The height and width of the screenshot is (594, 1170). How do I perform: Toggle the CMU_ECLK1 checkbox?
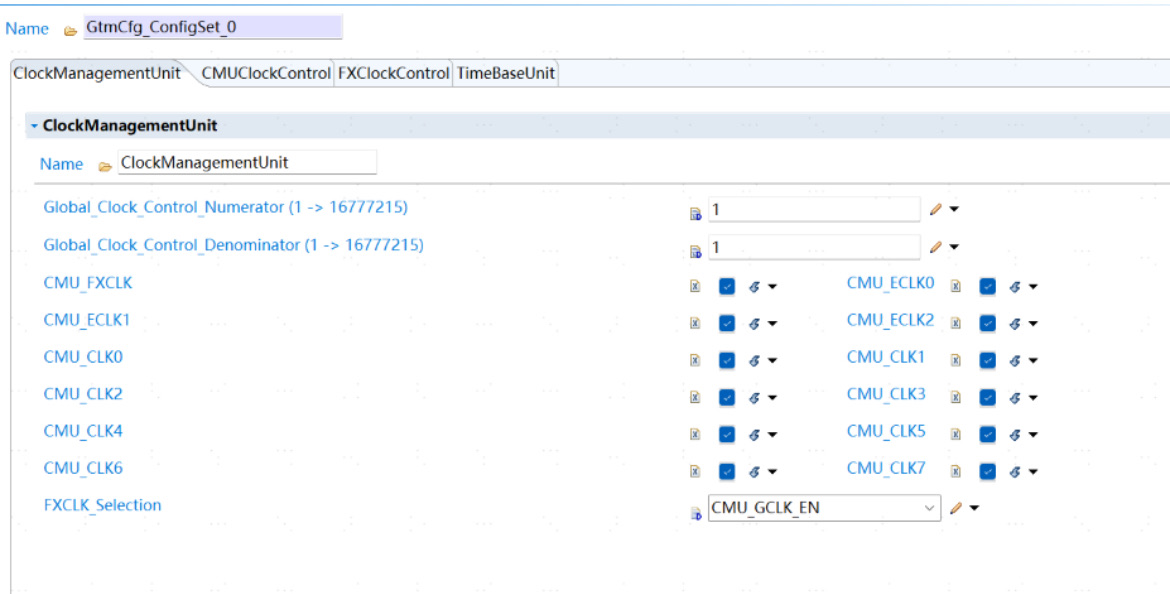(727, 323)
